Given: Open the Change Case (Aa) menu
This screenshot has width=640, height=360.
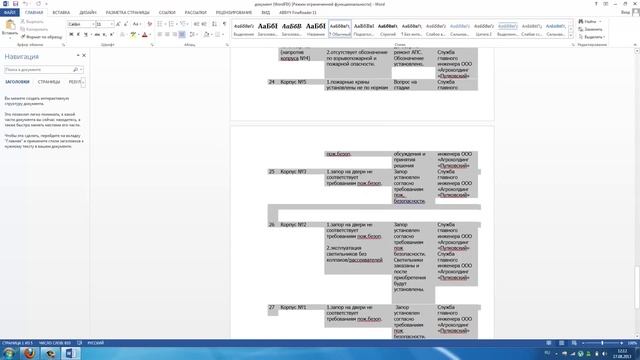Looking at the screenshot, I should [137, 24].
